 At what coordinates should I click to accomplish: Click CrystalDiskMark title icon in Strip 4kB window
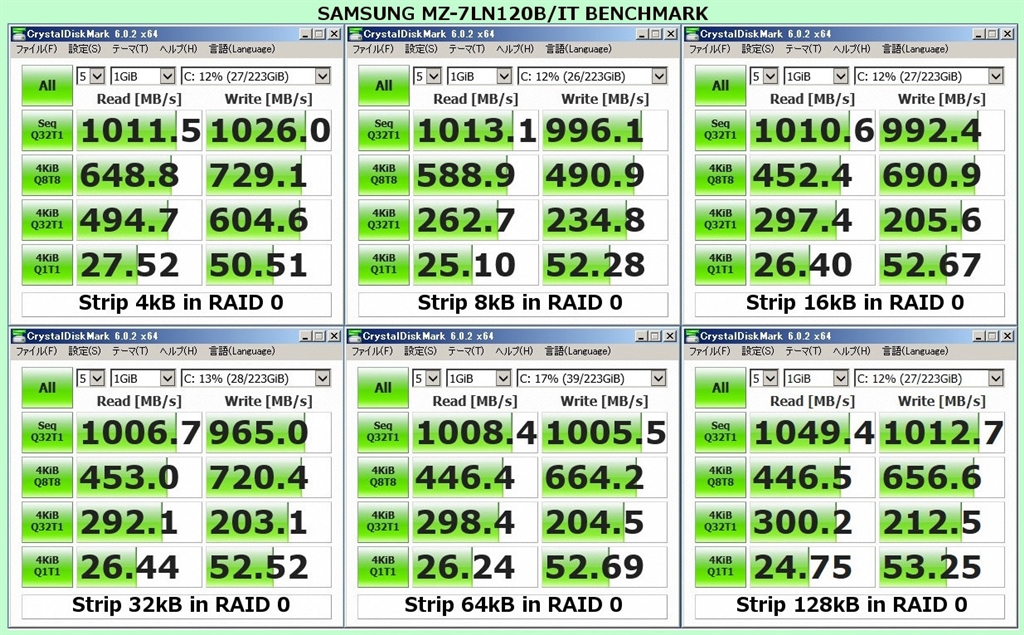click(18, 34)
